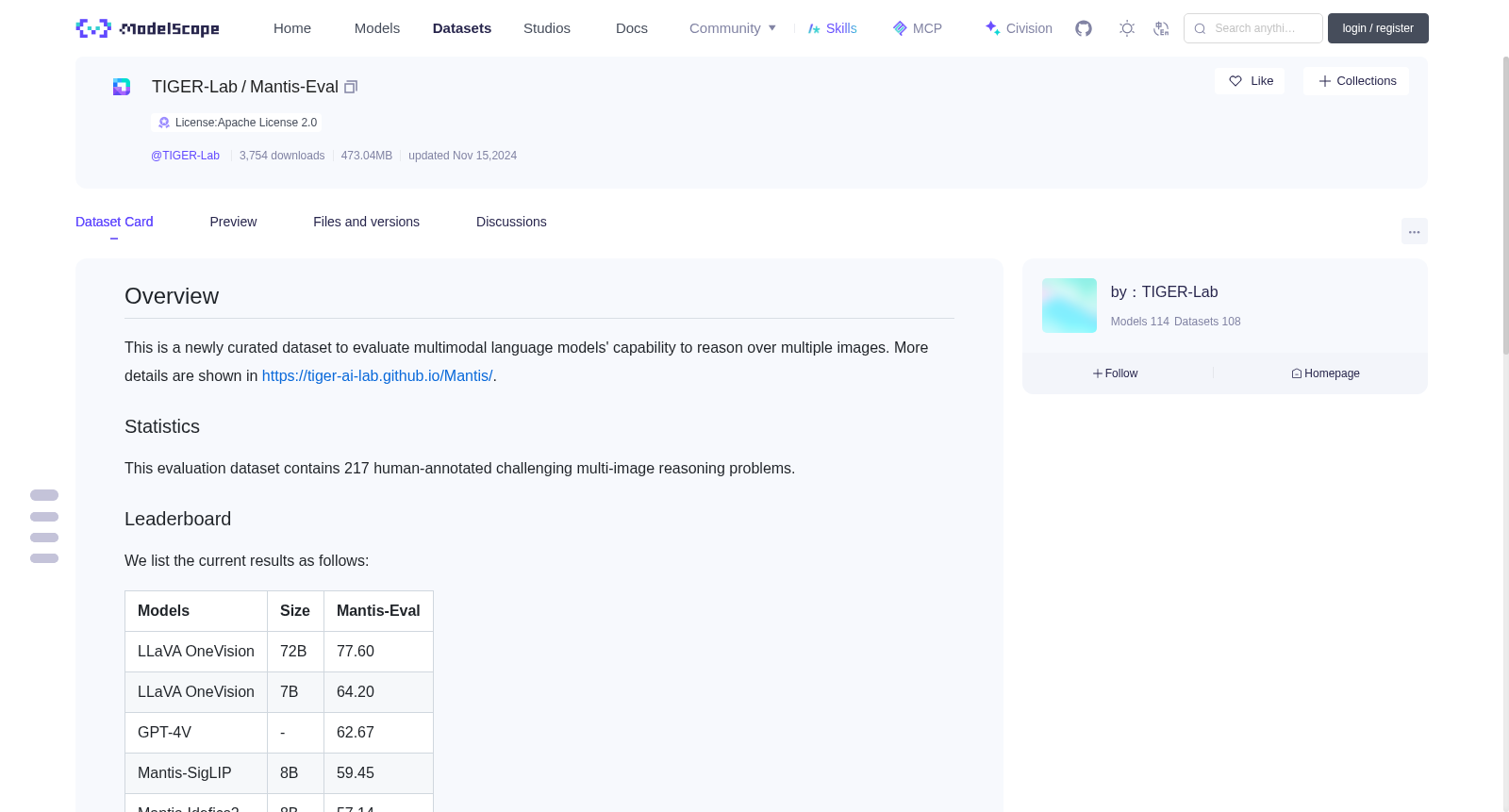Viewport: 1509px width, 812px height.
Task: Copy the dataset name Mantis-Eval
Action: coord(351,87)
